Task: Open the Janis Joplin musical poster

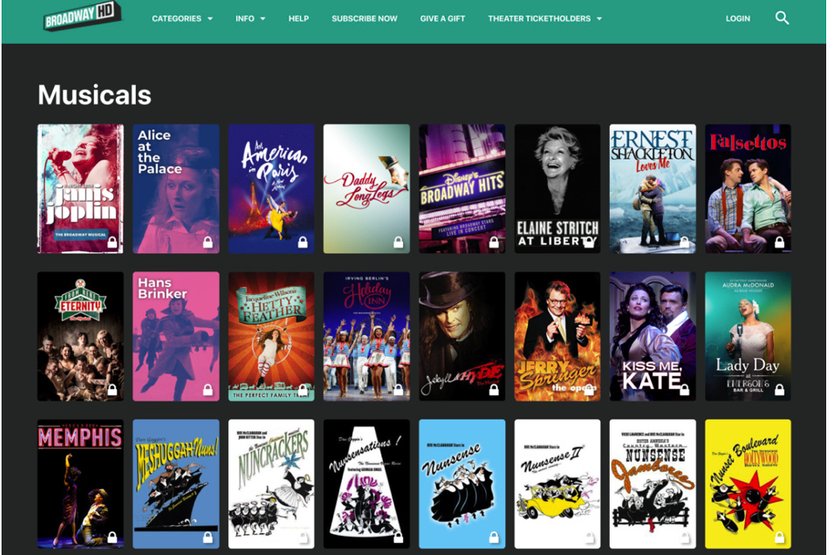Action: click(81, 189)
